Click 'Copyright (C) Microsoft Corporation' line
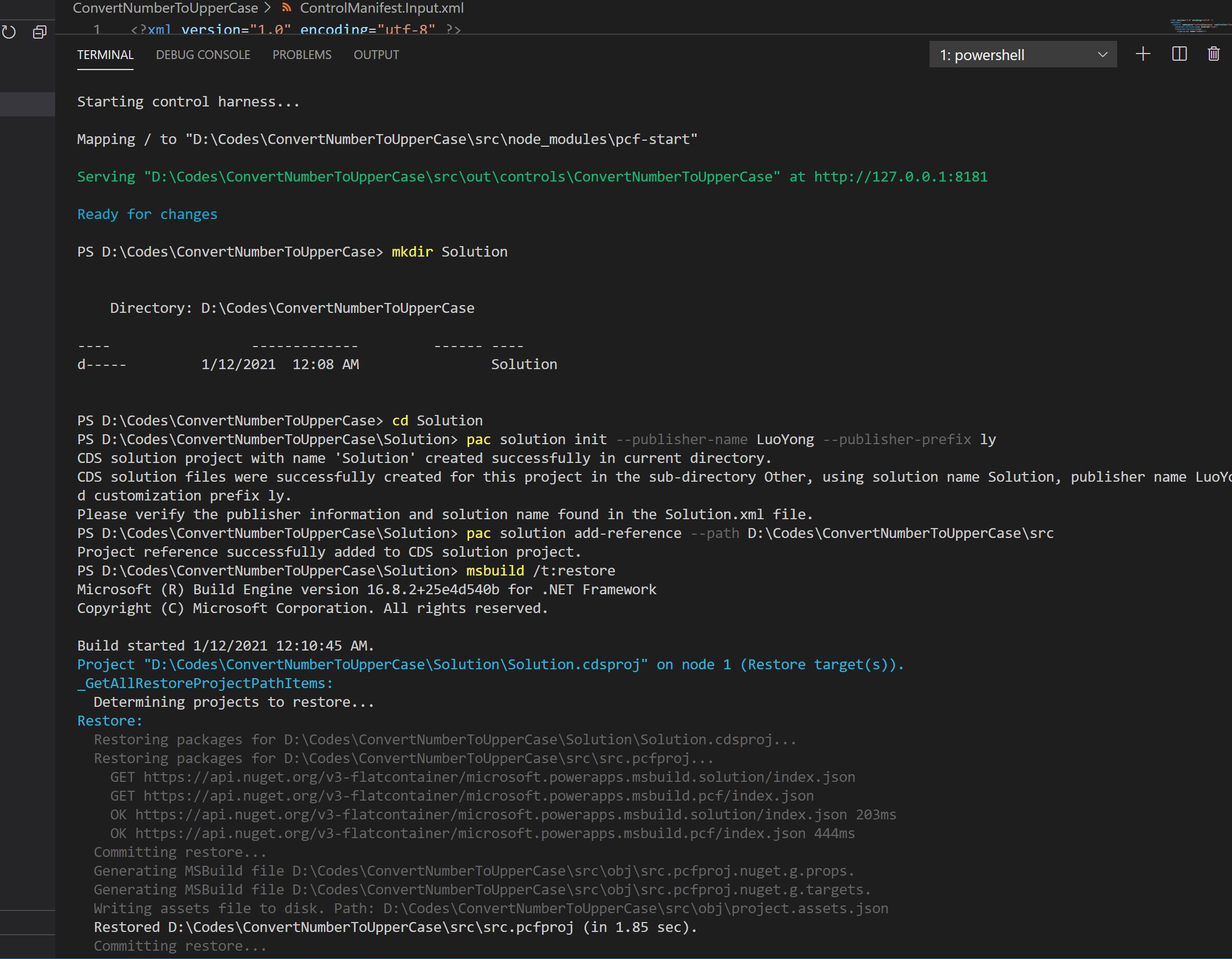 click(x=312, y=608)
